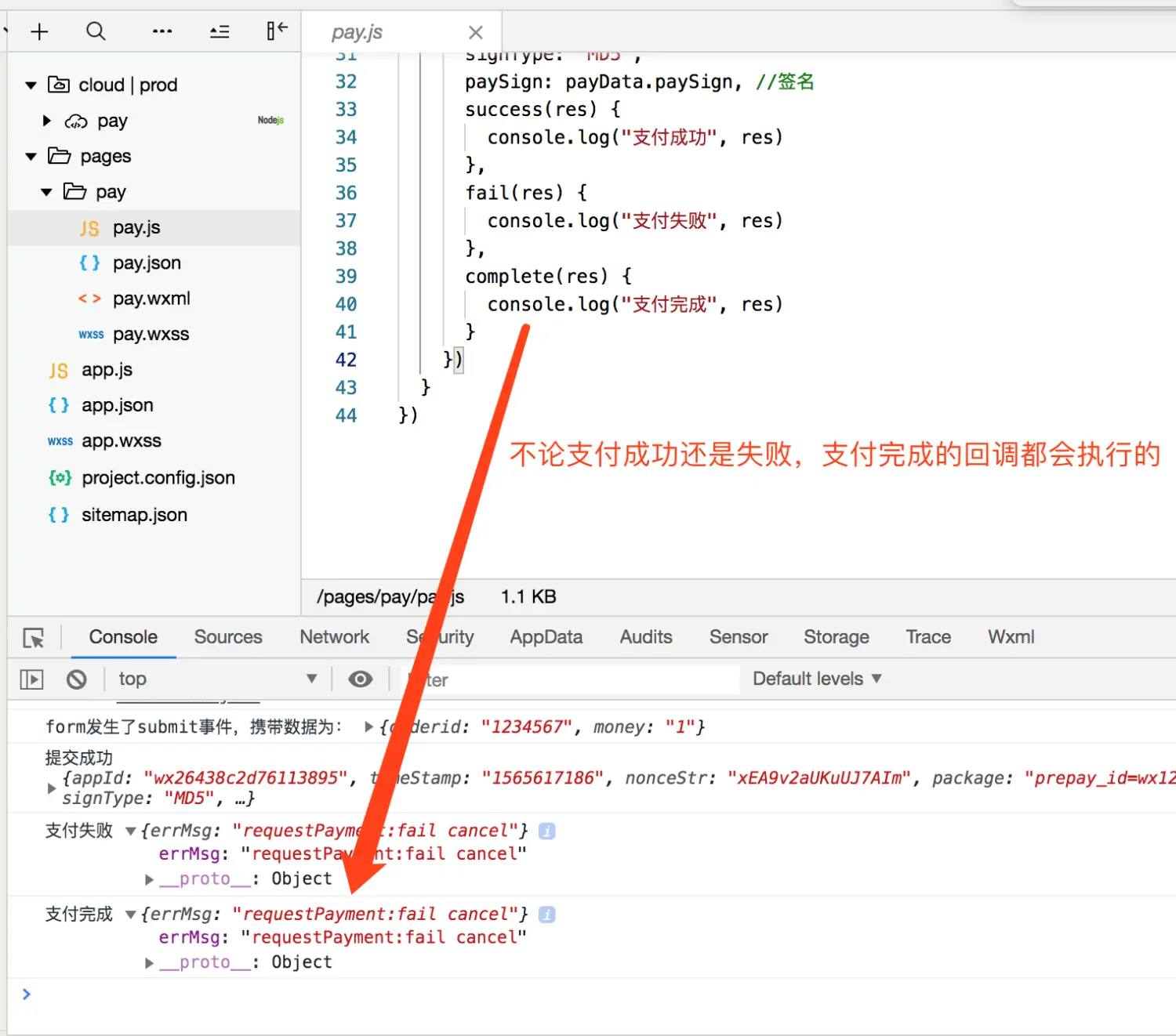Open the Sensor tab
This screenshot has width=1176, height=1036.
point(739,637)
